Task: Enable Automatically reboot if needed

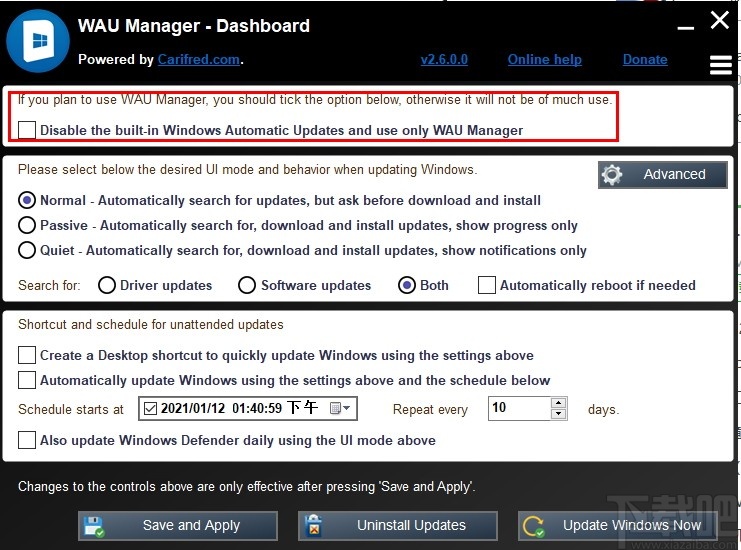Action: (487, 285)
